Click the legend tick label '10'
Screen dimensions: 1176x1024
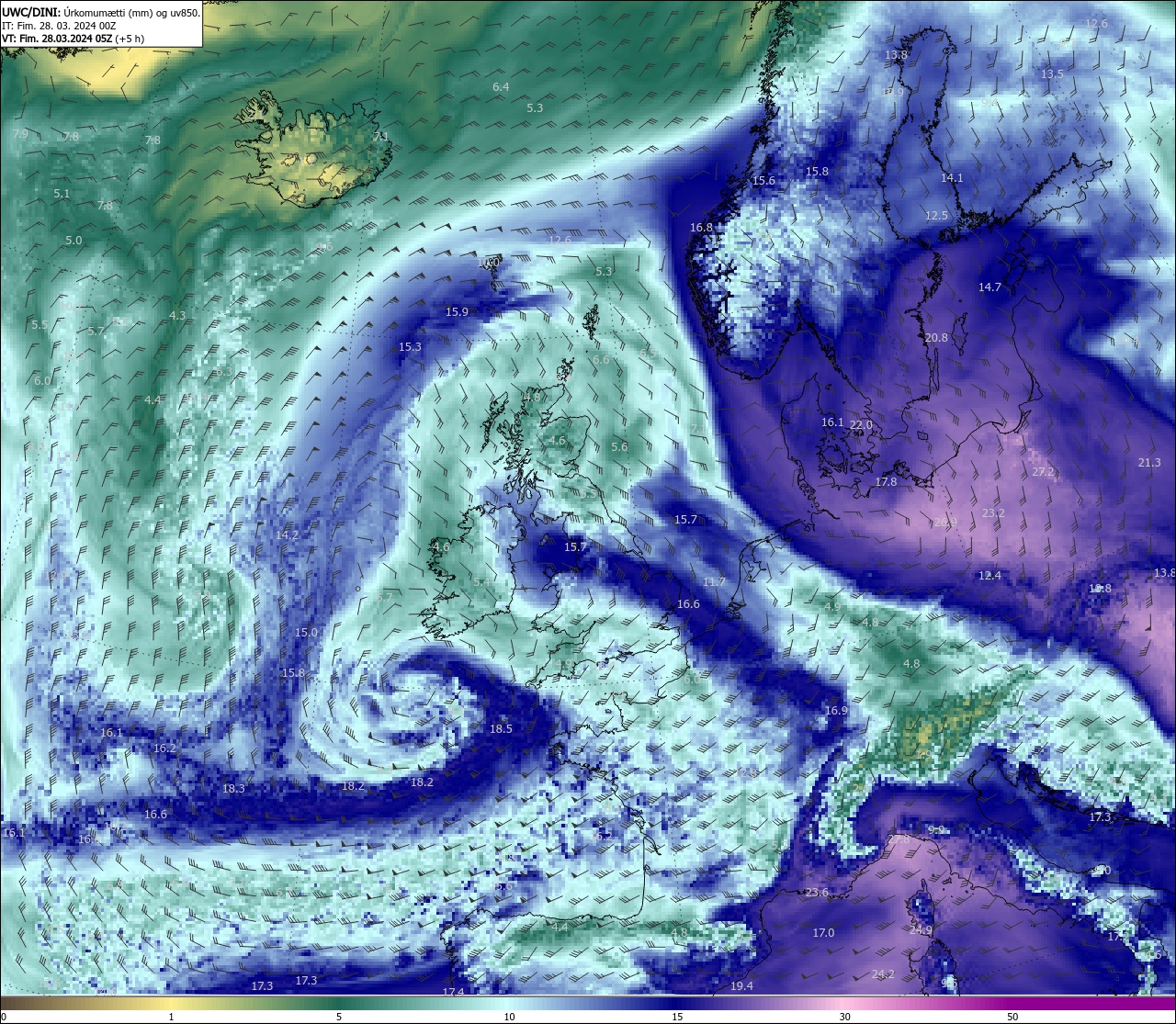point(508,1017)
